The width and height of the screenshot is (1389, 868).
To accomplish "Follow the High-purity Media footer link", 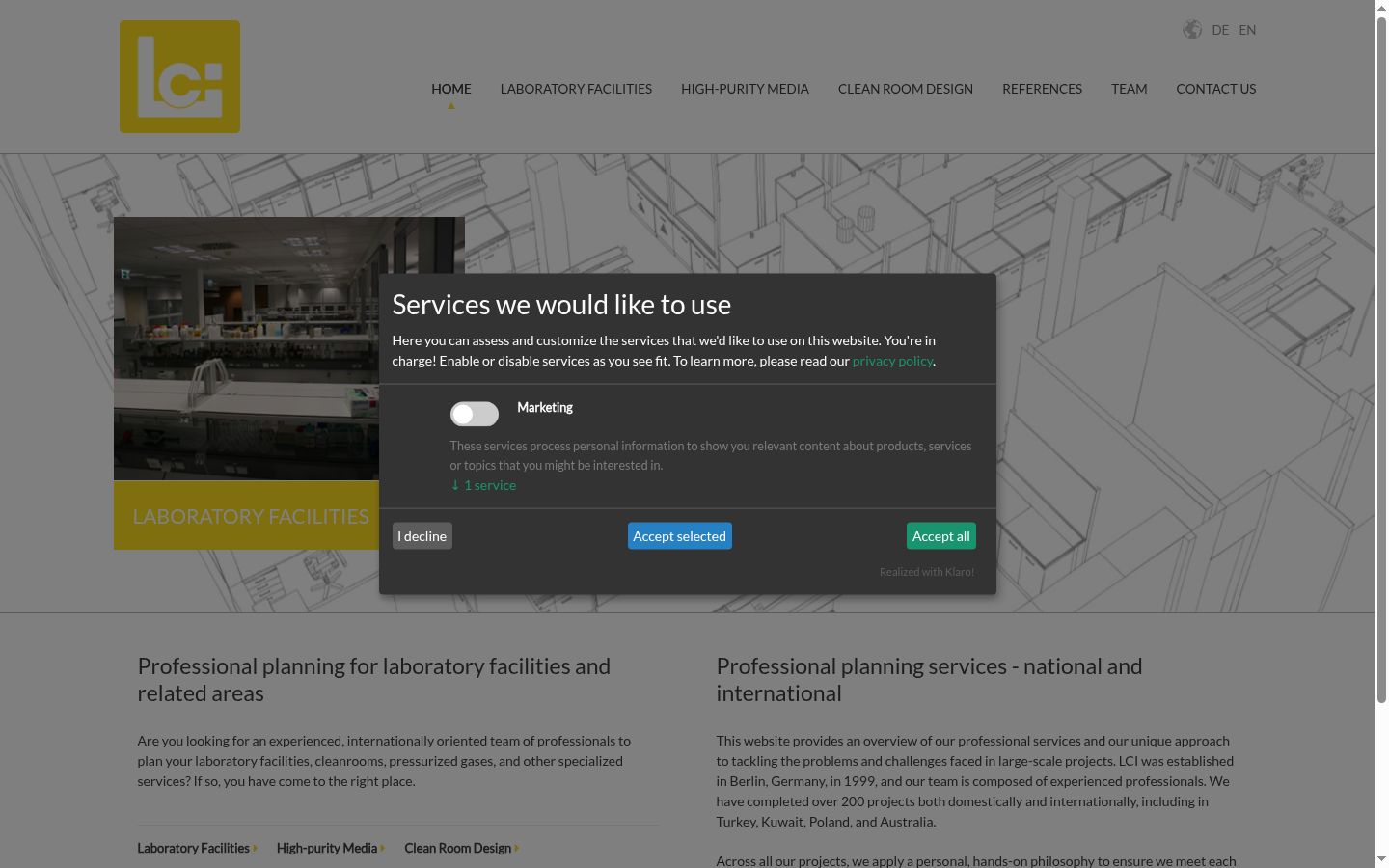I will pyautogui.click(x=331, y=848).
